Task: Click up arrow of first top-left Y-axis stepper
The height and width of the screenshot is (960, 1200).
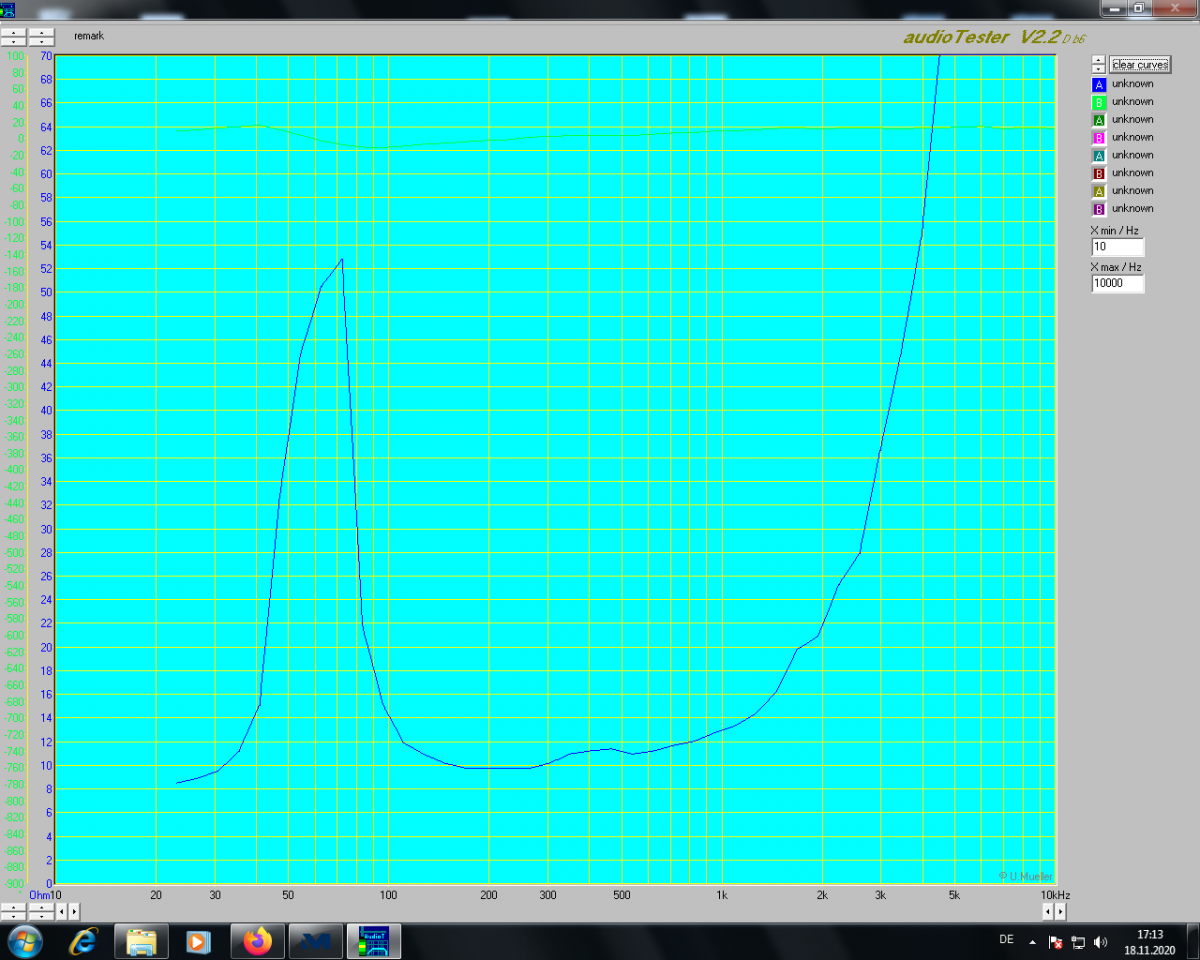Action: tap(13, 32)
